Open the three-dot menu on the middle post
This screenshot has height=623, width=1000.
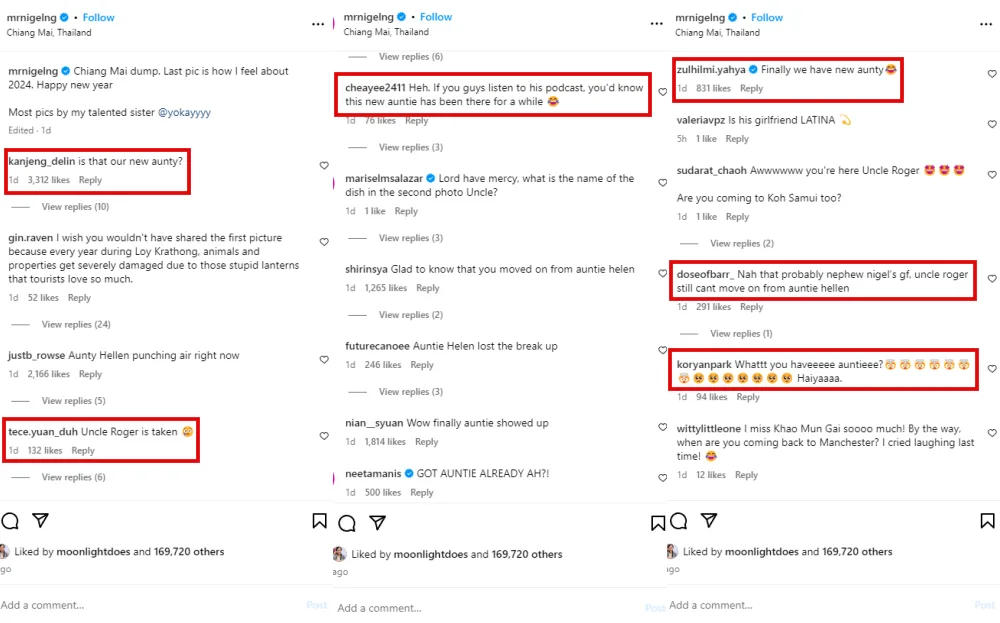coord(654,23)
